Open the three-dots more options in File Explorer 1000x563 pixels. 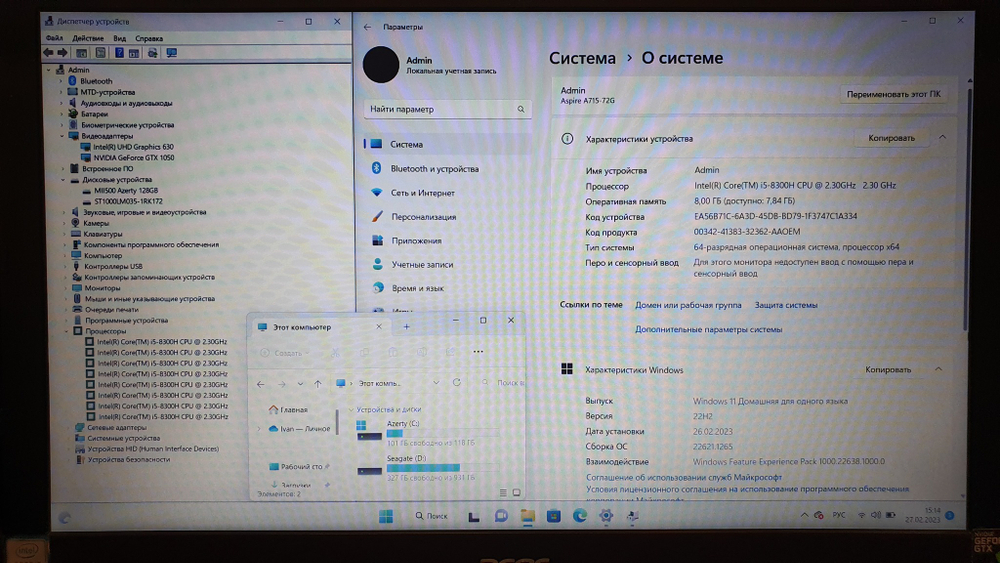click(x=478, y=352)
